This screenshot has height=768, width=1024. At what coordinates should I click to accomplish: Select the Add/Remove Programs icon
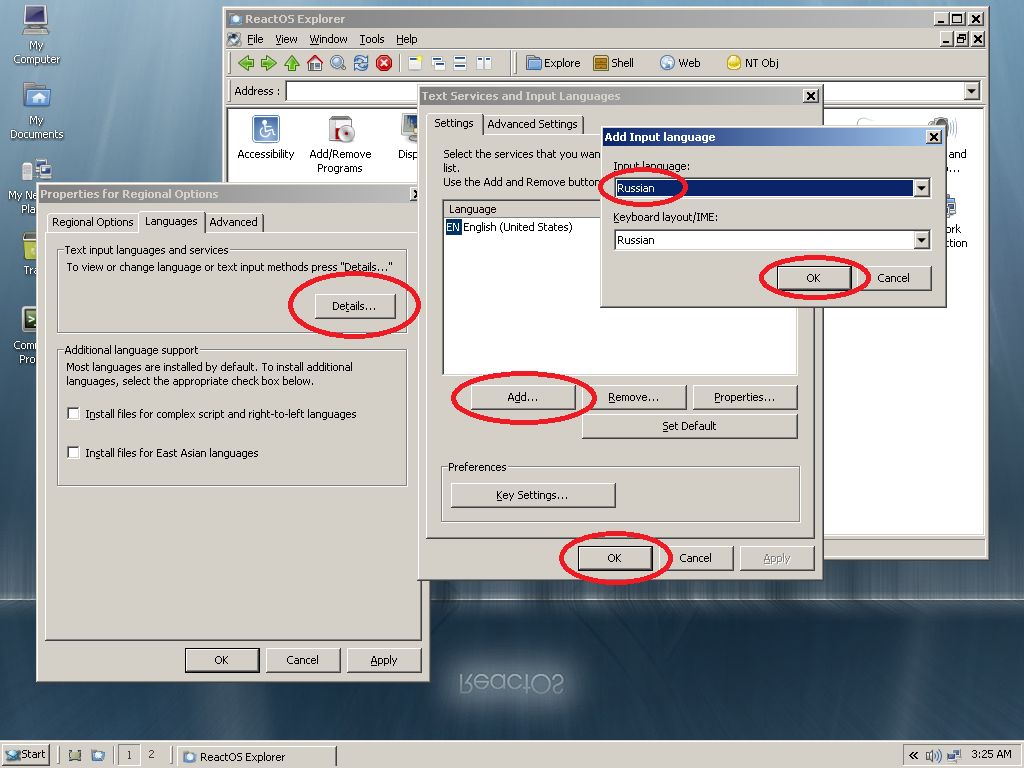click(x=340, y=144)
